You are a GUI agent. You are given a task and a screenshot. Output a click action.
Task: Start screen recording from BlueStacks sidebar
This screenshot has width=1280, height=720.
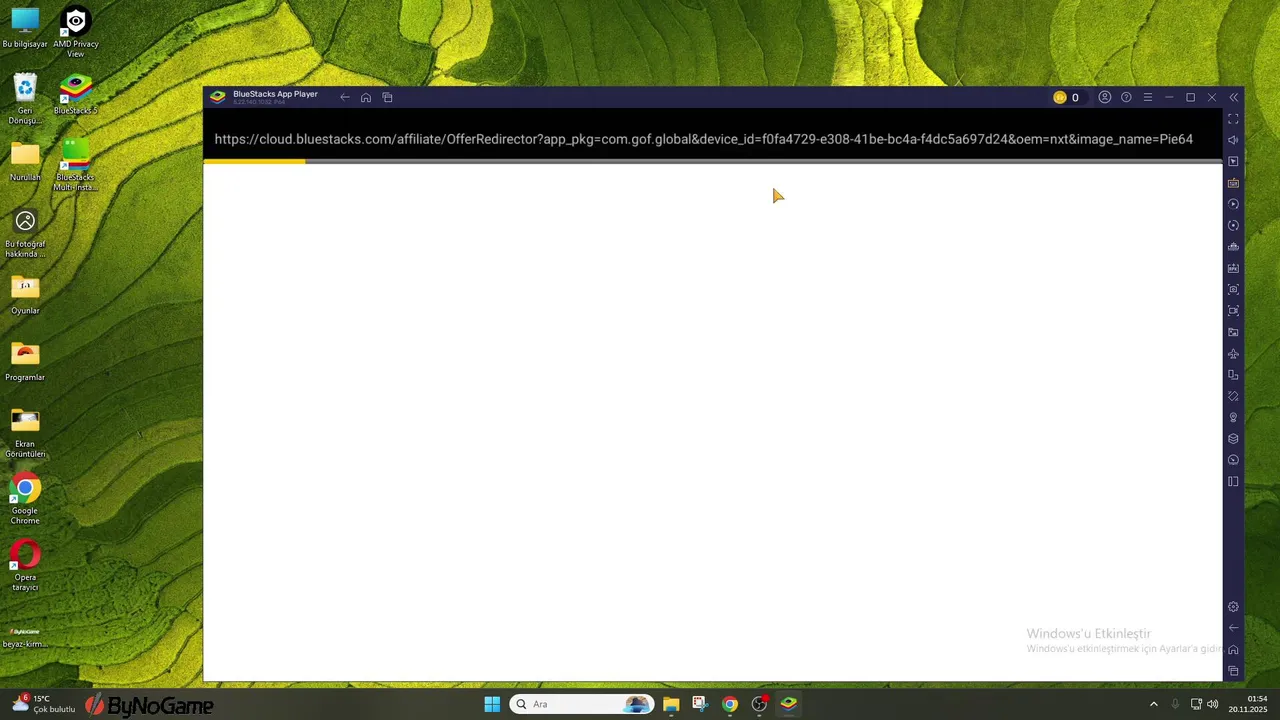click(1233, 311)
